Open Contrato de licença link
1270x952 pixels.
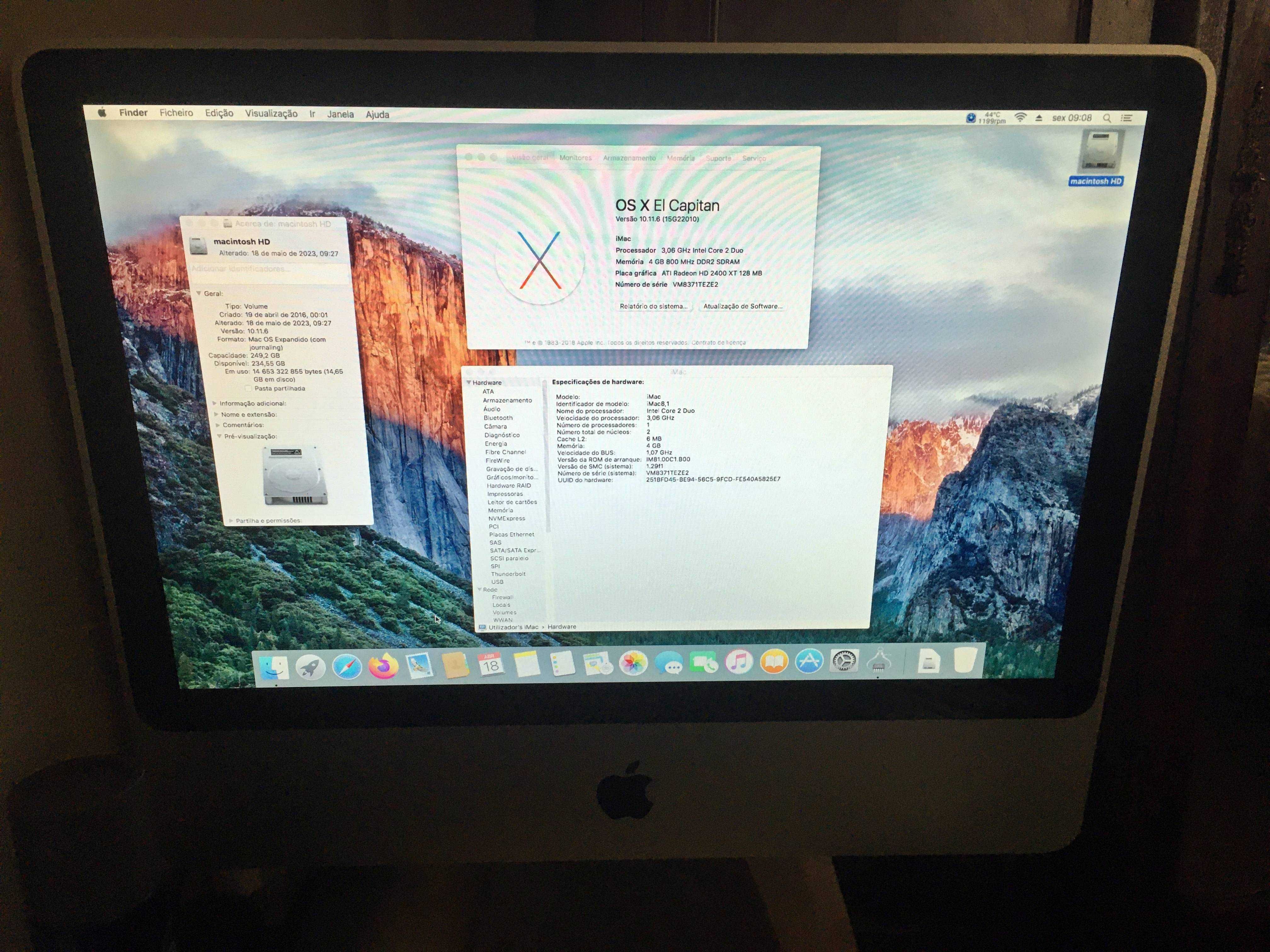click(x=718, y=343)
